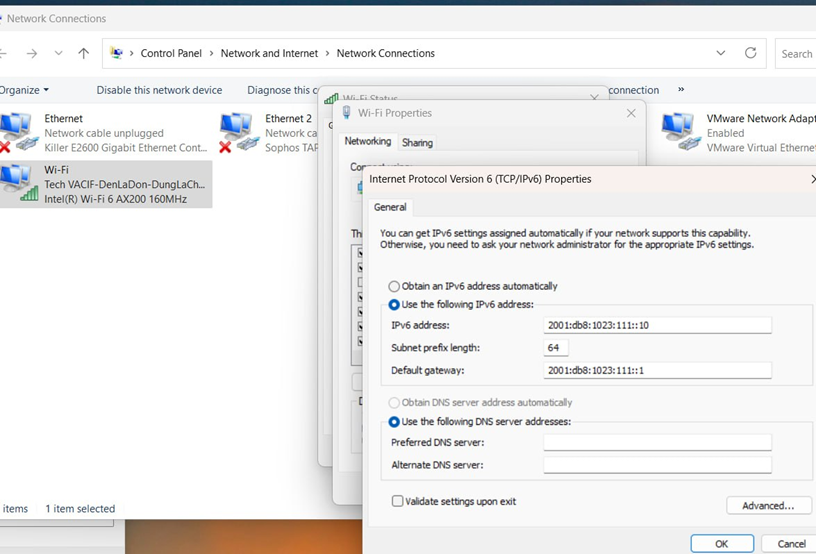Show more toolbar commands overflow chevron
This screenshot has height=554, width=816.
(681, 89)
